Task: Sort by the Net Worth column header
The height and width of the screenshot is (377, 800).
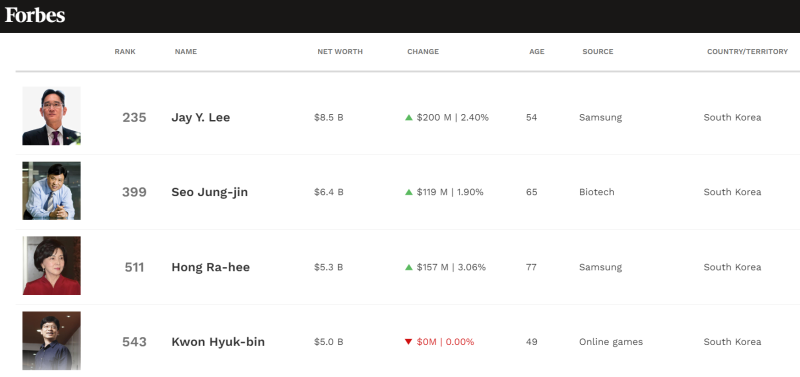Action: (340, 52)
